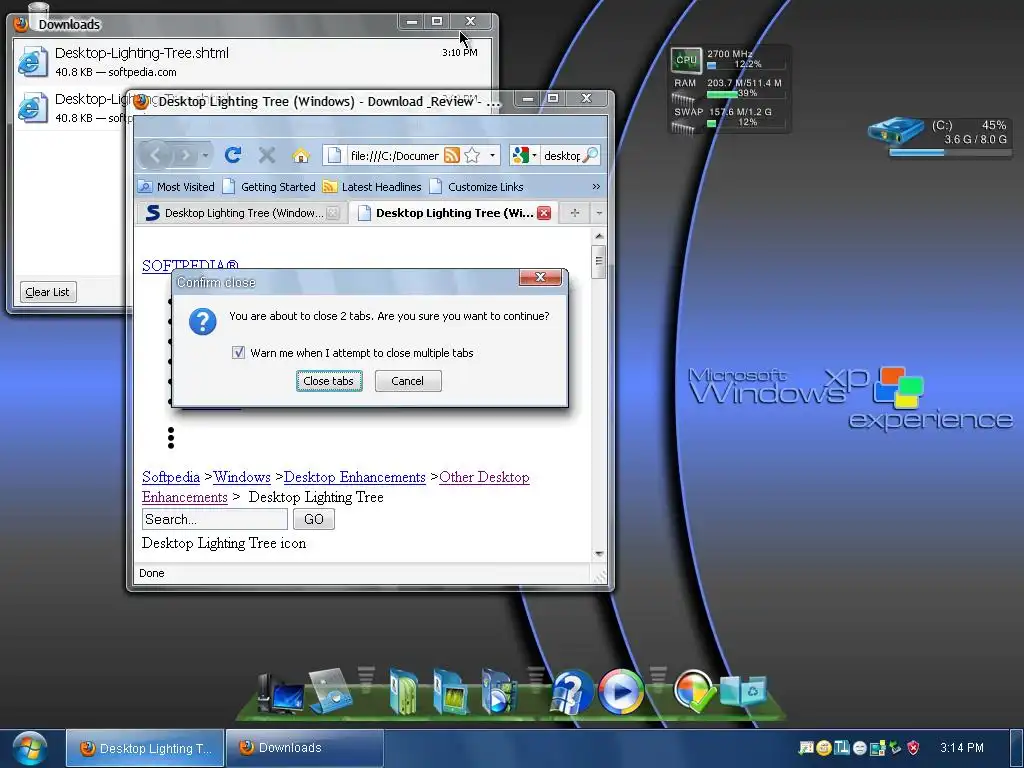The width and height of the screenshot is (1024, 768).
Task: Open the address bar history dropdown
Action: tap(492, 155)
